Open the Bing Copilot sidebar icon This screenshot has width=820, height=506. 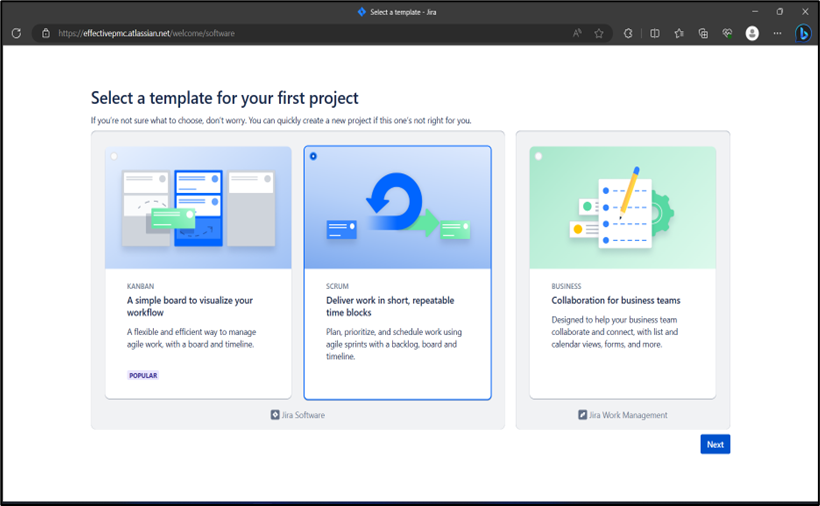tap(803, 33)
